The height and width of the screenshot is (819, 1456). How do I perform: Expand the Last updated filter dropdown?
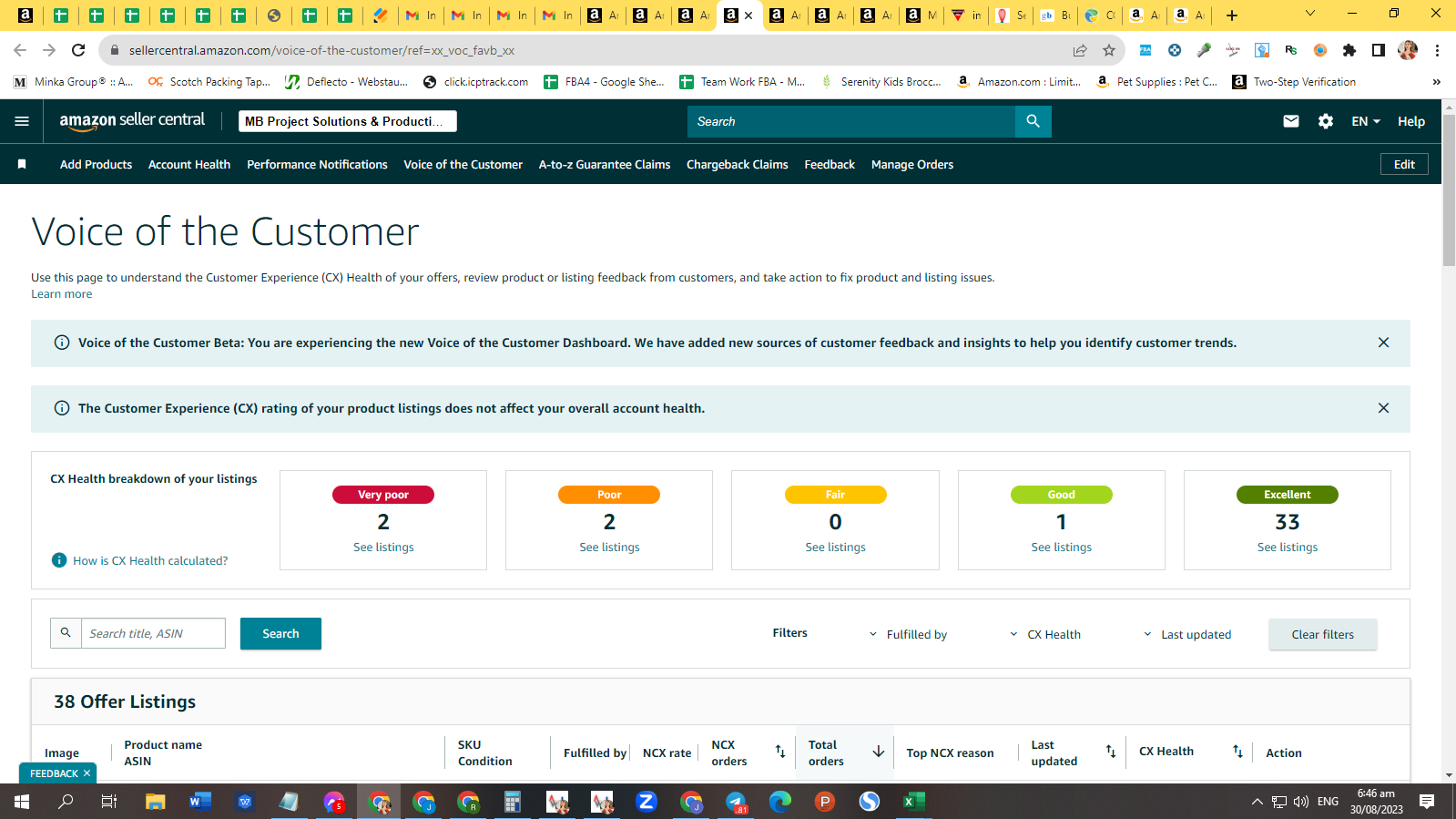1187,634
